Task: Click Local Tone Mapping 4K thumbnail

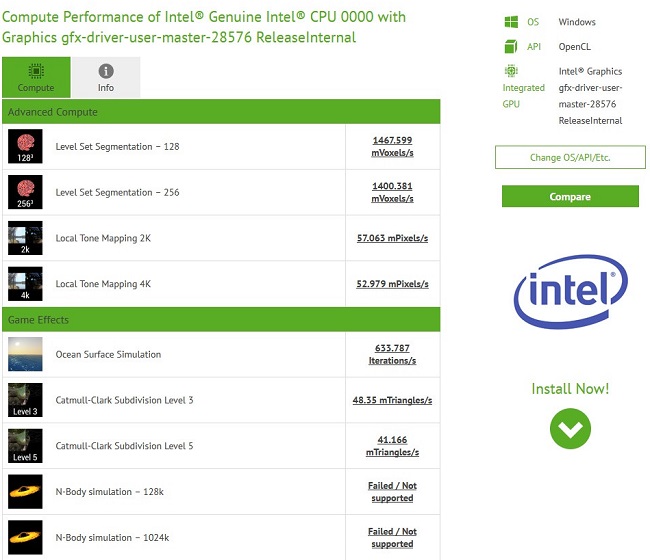Action: (x=25, y=284)
